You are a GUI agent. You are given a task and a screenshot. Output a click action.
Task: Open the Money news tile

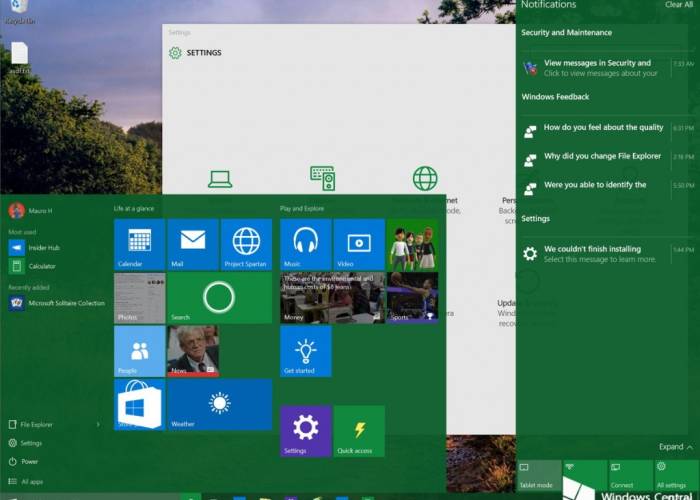[x=332, y=298]
